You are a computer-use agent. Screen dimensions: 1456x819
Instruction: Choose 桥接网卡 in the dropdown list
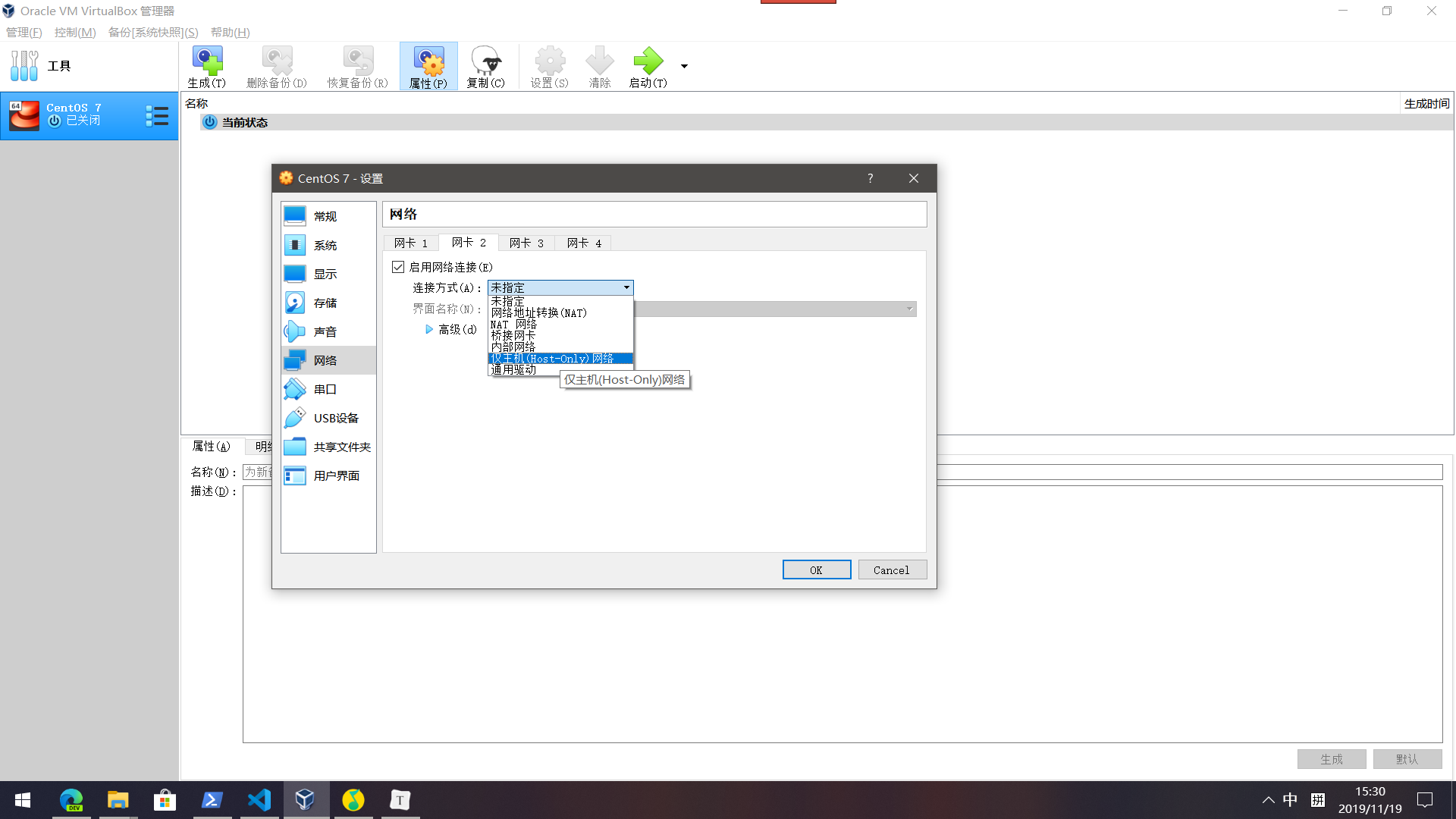pyautogui.click(x=513, y=335)
